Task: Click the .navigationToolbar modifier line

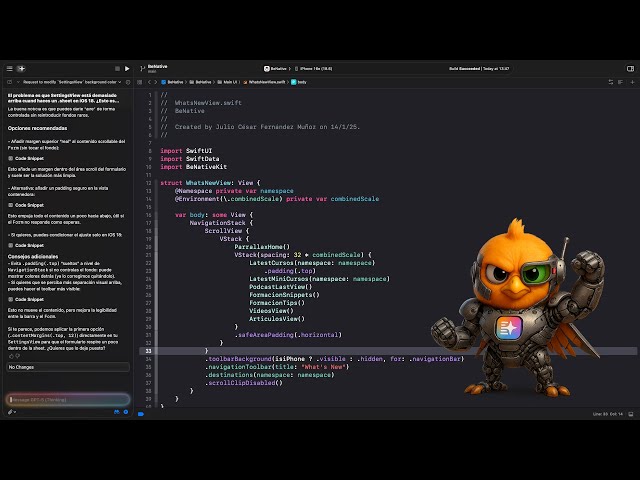Action: point(277,367)
